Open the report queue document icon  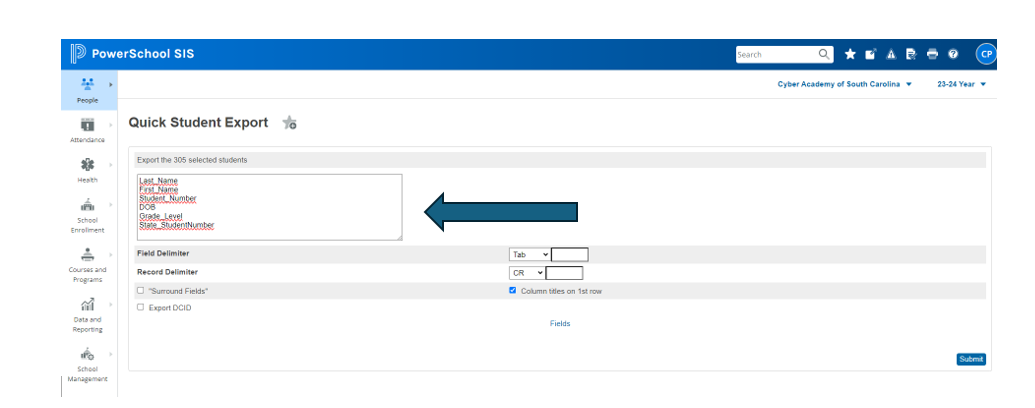tap(911, 54)
